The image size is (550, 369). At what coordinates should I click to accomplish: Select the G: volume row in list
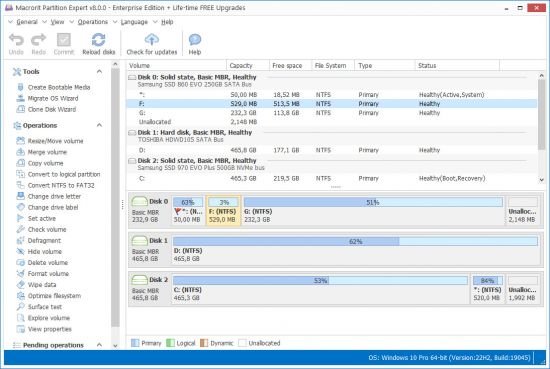point(331,113)
